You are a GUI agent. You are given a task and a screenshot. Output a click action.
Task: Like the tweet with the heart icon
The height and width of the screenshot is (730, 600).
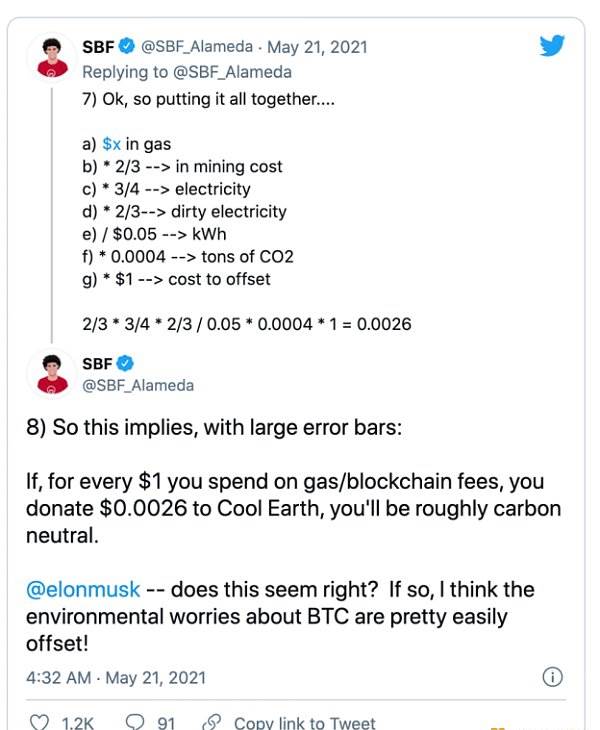tap(39, 722)
